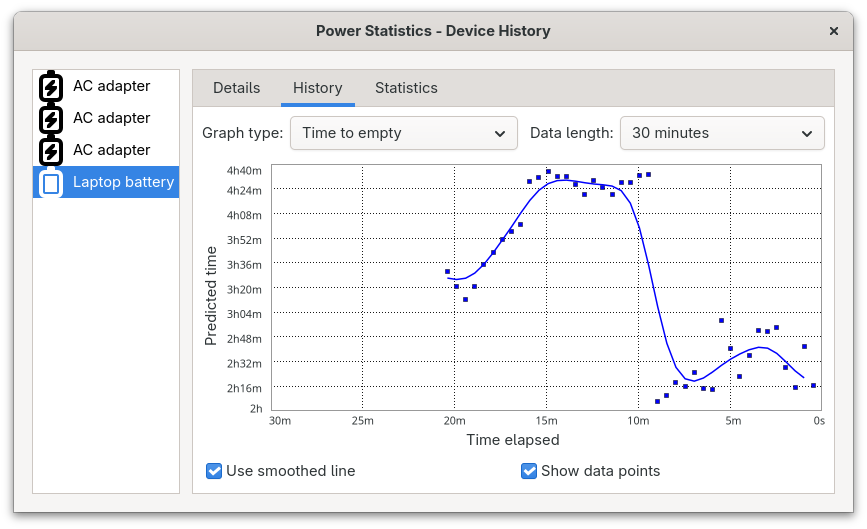Viewport: 867px width, 529px height.
Task: Switch to the History tab
Action: (x=317, y=88)
